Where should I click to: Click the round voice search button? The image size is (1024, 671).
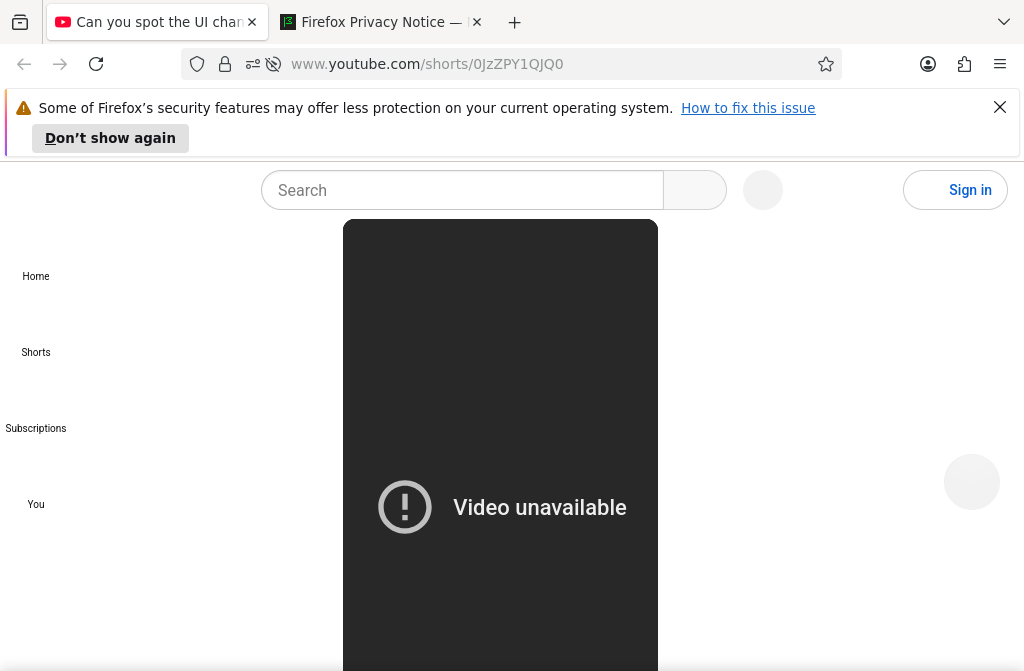(x=763, y=190)
